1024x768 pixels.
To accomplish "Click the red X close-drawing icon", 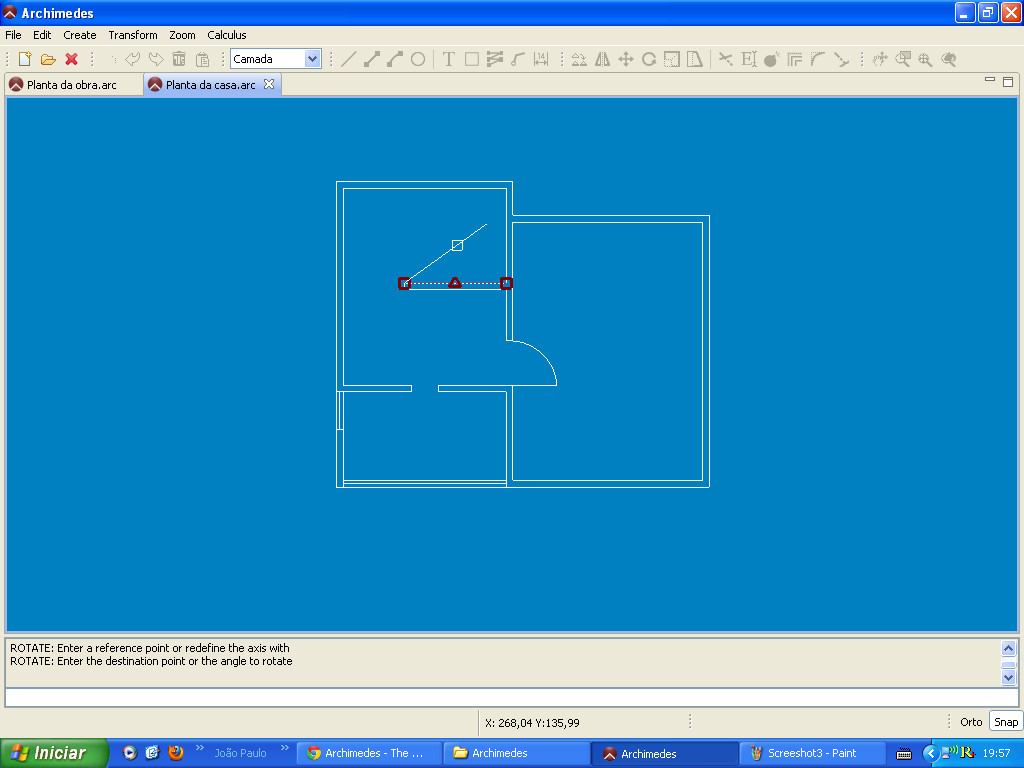I will pyautogui.click(x=71, y=59).
